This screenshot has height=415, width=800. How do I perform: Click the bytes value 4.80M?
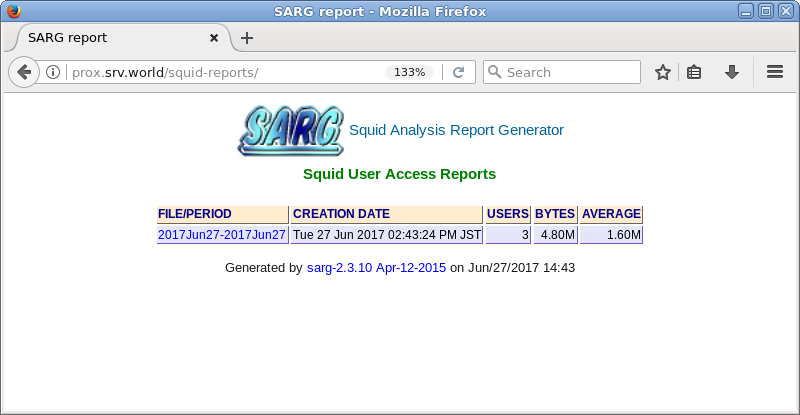[555, 235]
